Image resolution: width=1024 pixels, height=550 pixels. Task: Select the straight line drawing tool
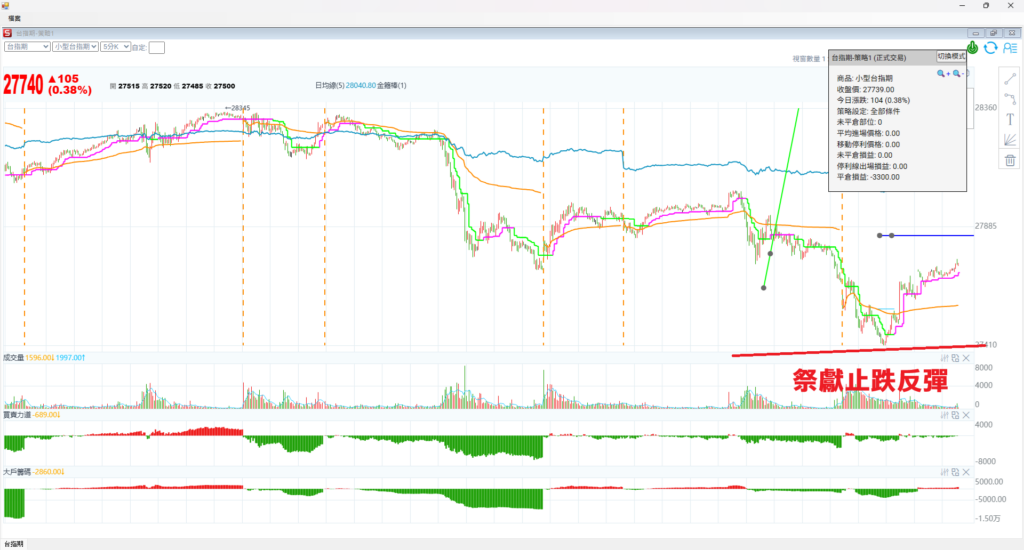[x=1009, y=78]
